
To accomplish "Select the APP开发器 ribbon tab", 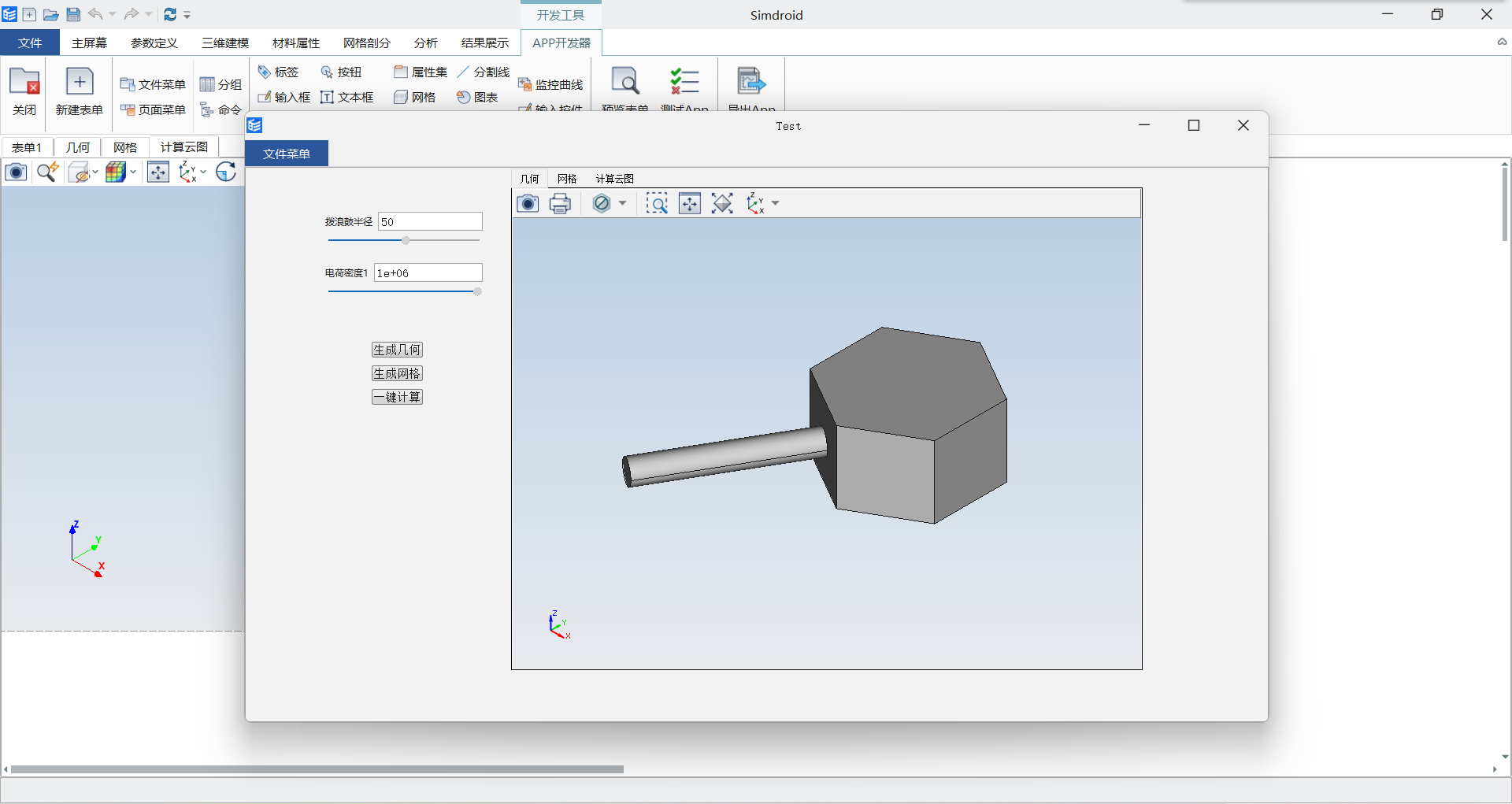I will click(561, 43).
